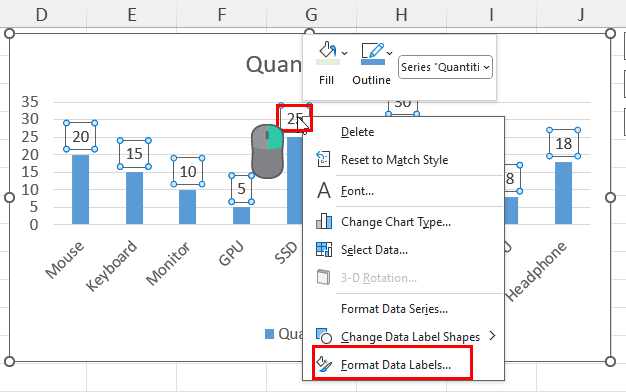Click the blue legend marker square
The width and height of the screenshot is (626, 392).
click(269, 334)
